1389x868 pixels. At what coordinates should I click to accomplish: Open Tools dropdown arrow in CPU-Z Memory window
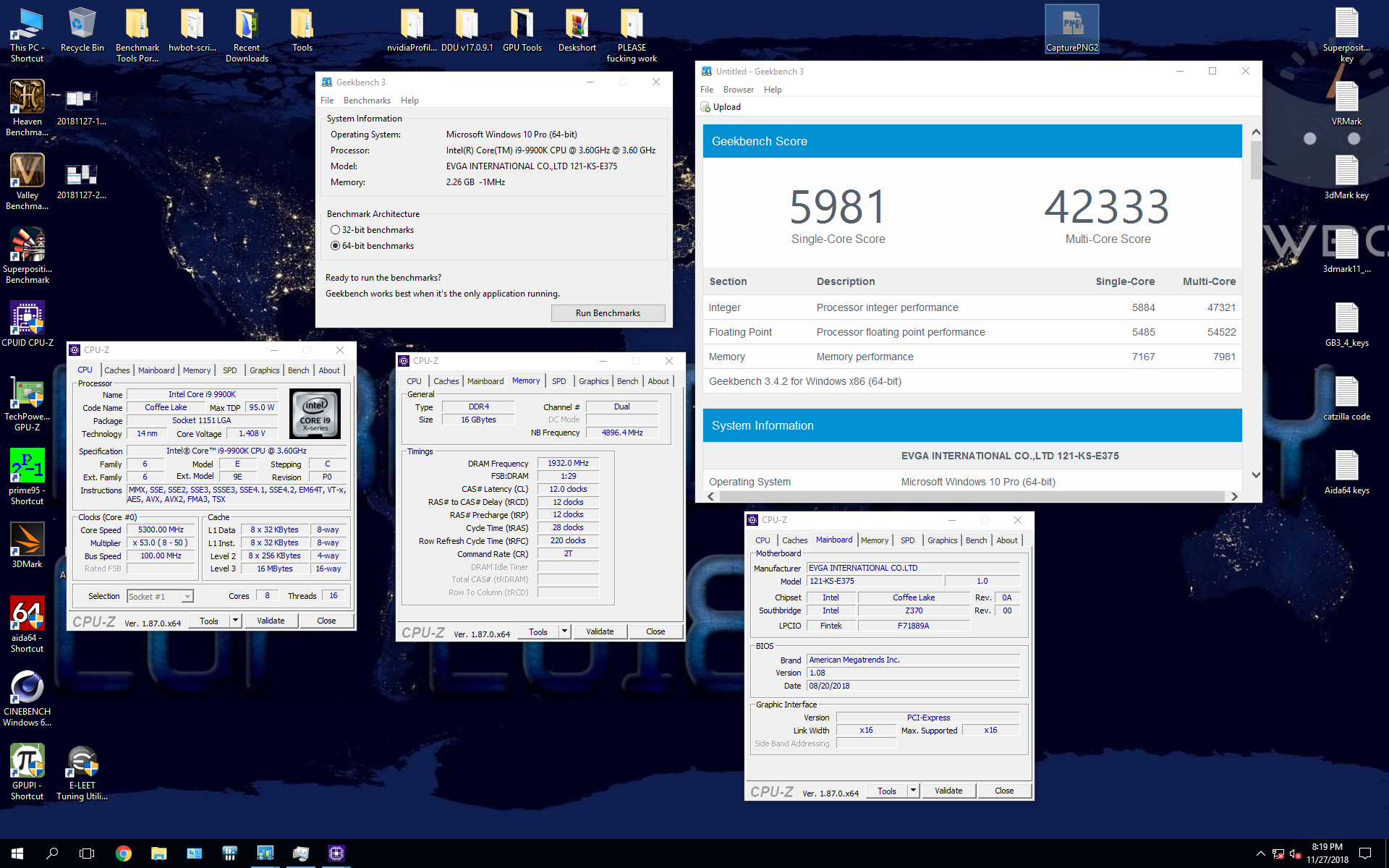tap(564, 631)
